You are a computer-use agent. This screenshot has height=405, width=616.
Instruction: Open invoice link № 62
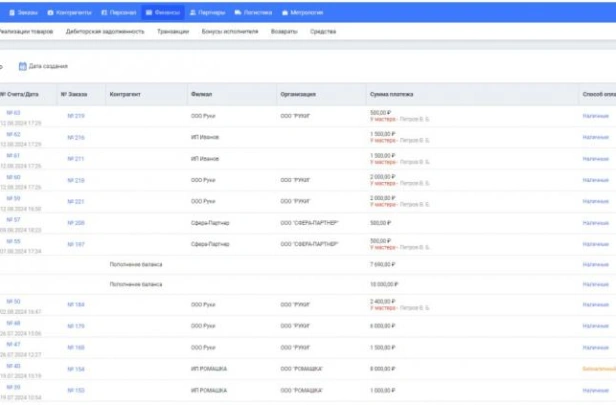coord(13,134)
